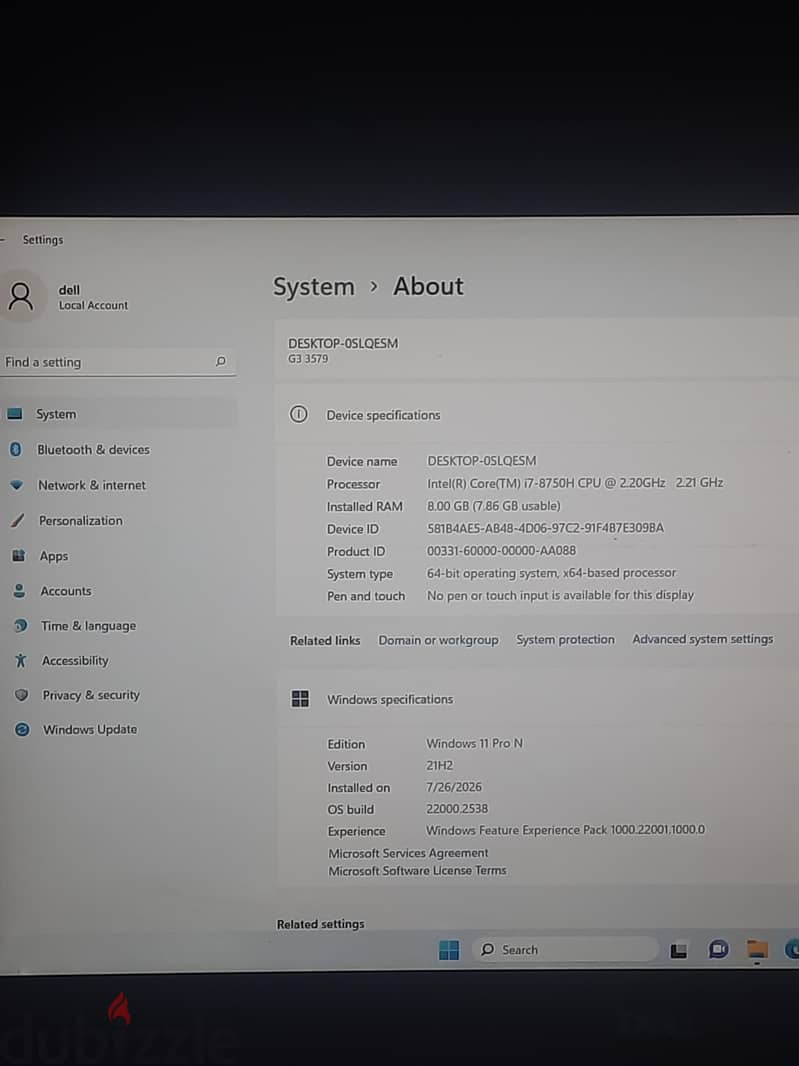Click the Windows specifications logo icon

[x=300, y=699]
